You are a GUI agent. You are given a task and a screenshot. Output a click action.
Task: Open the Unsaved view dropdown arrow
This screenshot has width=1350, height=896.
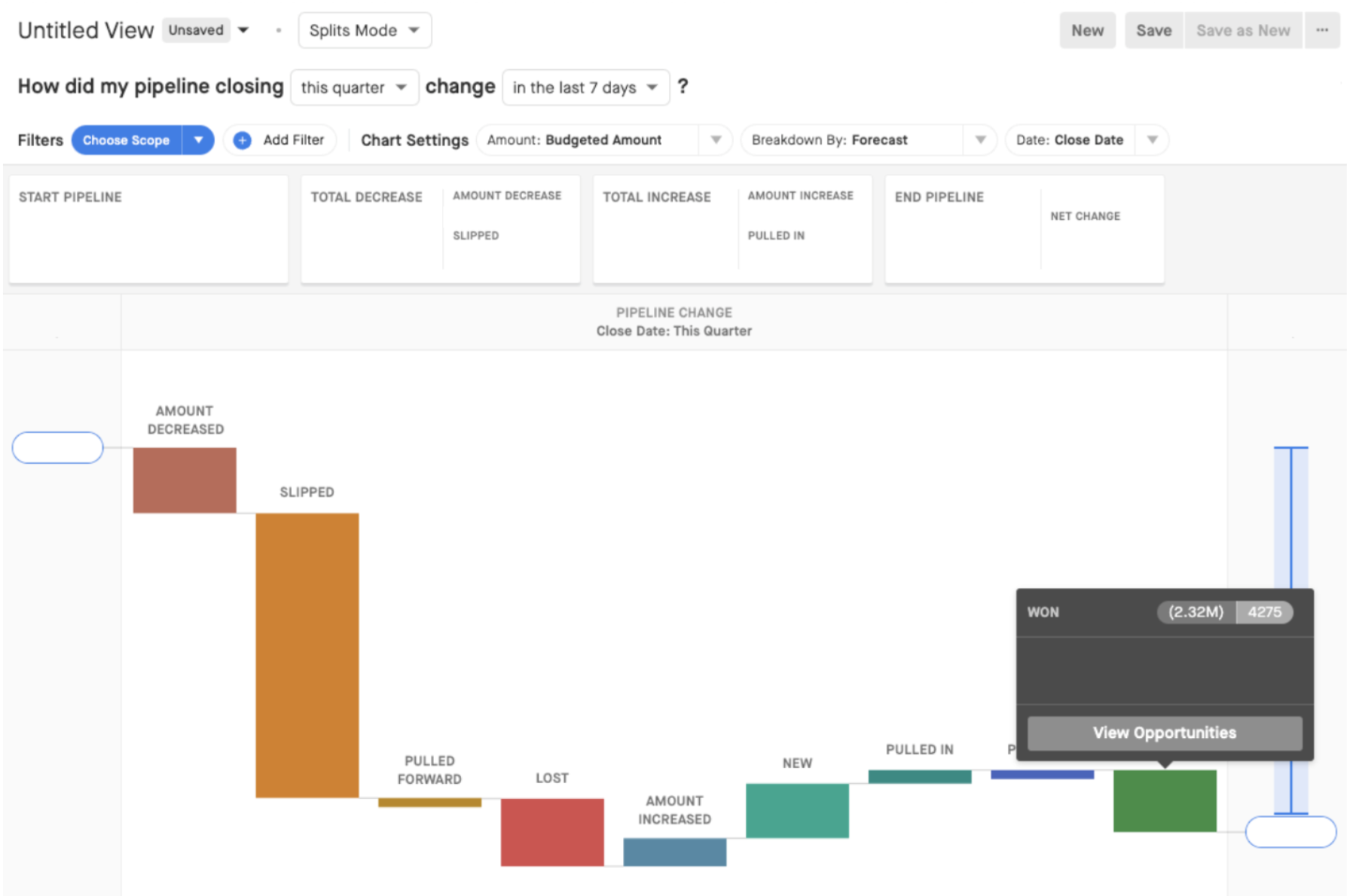(x=243, y=30)
